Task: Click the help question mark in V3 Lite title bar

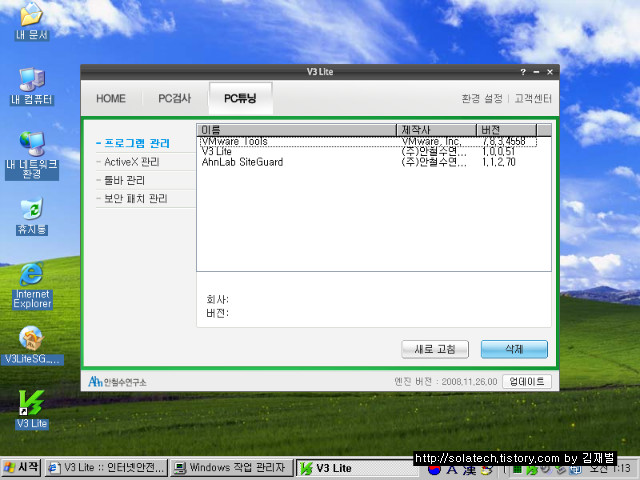Action: 523,72
